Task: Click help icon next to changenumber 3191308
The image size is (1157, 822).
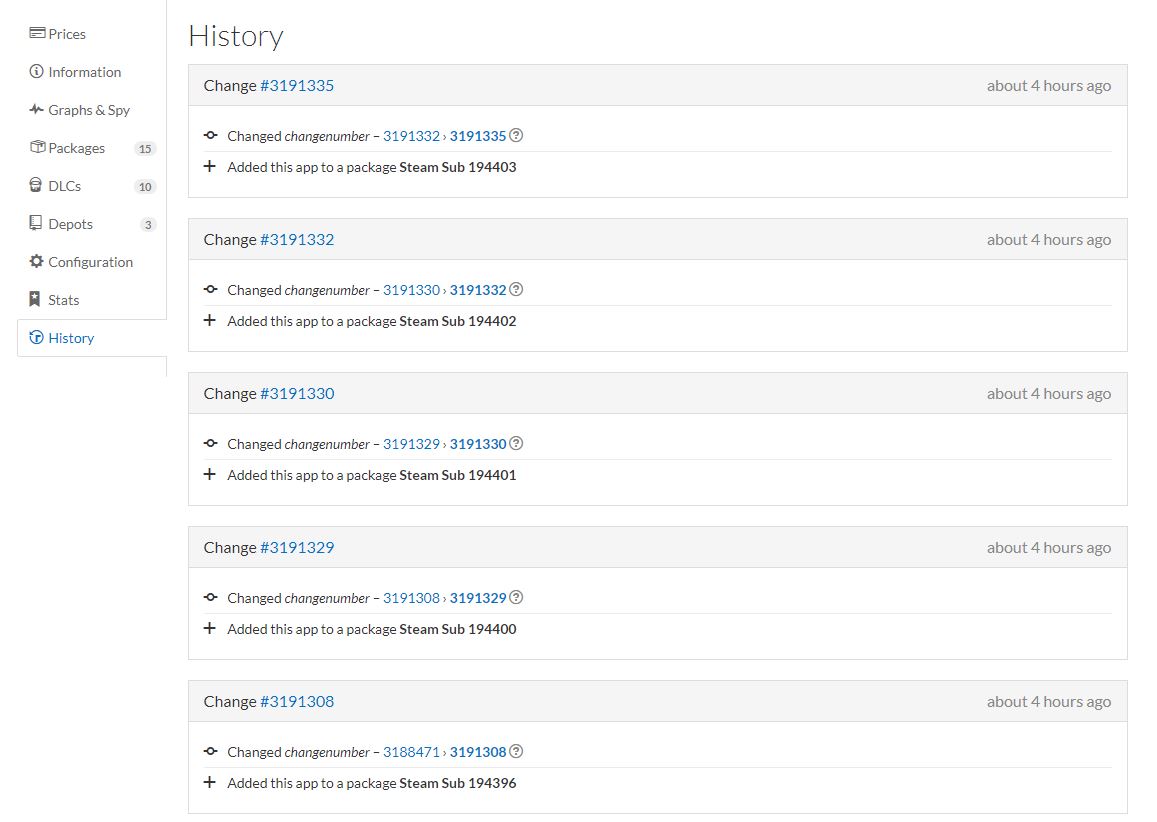Action: pos(517,752)
